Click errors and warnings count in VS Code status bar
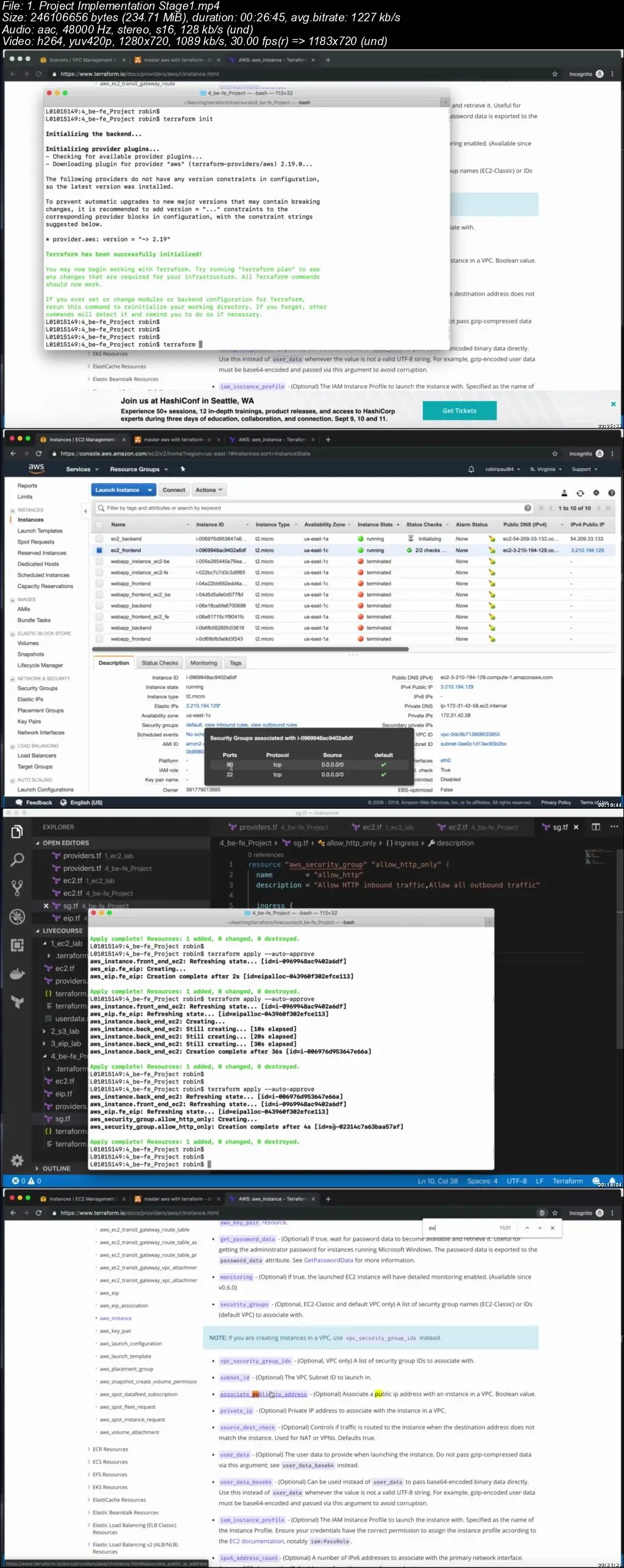 click(27, 1181)
